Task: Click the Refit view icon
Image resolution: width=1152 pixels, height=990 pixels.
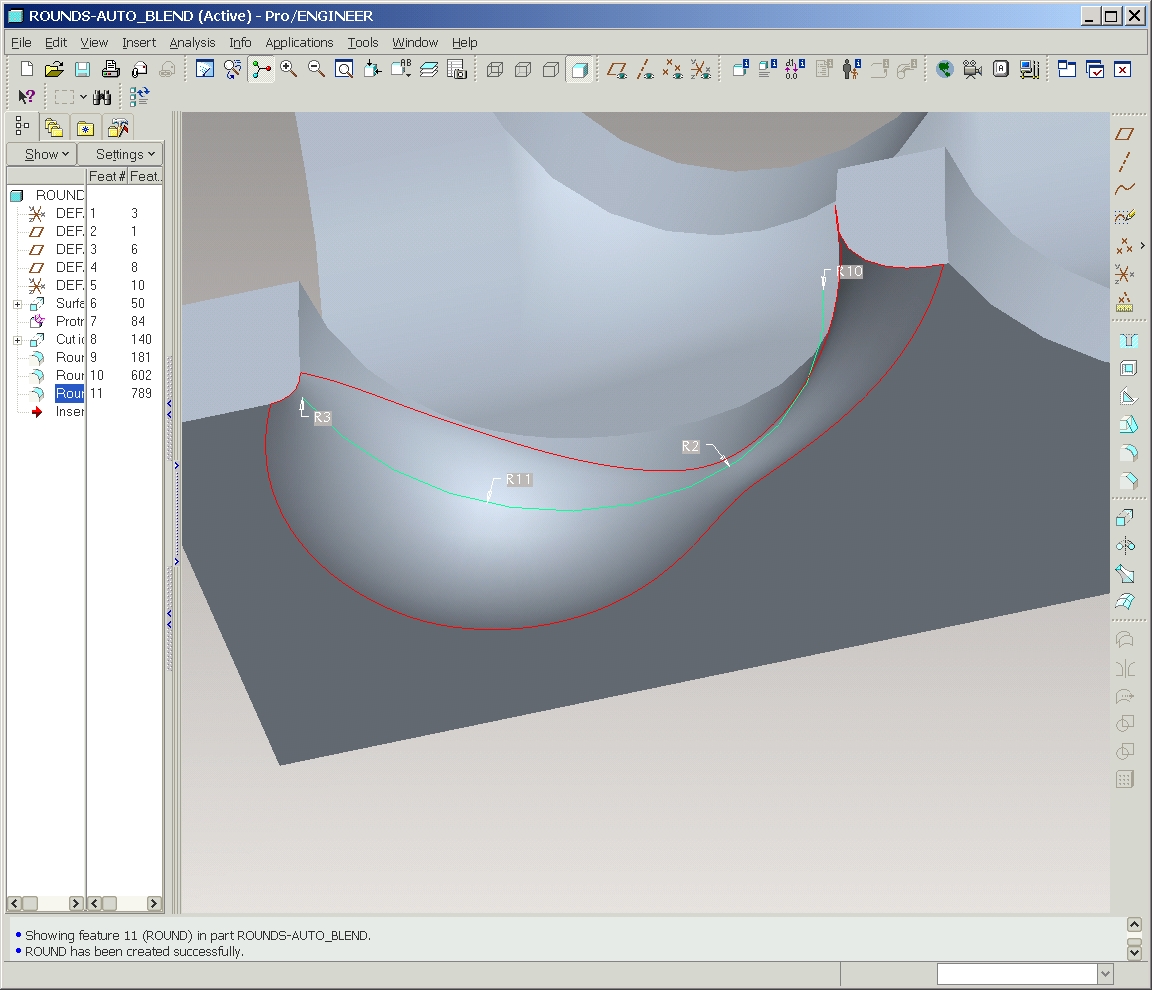Action: point(344,69)
